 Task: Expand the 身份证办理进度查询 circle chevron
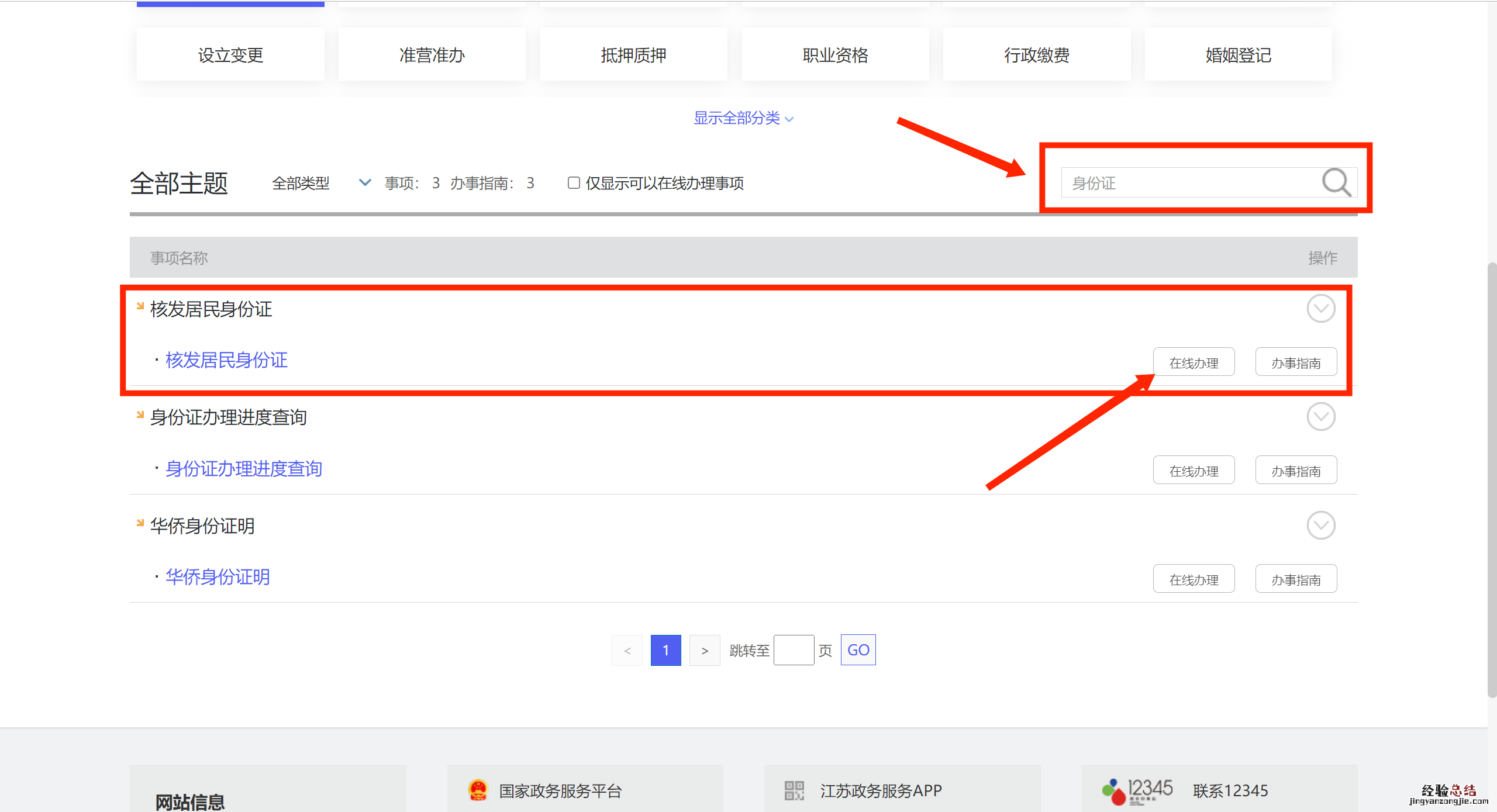point(1320,417)
